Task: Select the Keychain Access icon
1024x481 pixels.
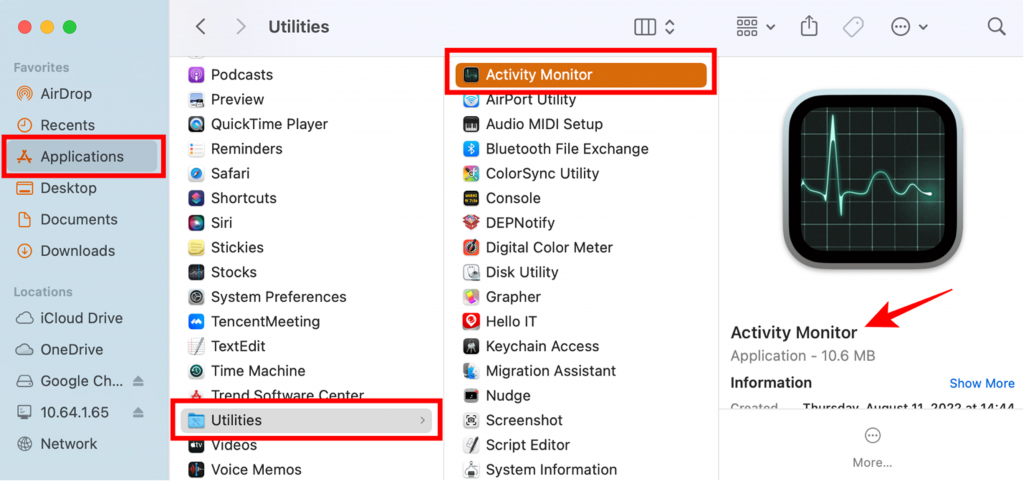Action: (471, 346)
